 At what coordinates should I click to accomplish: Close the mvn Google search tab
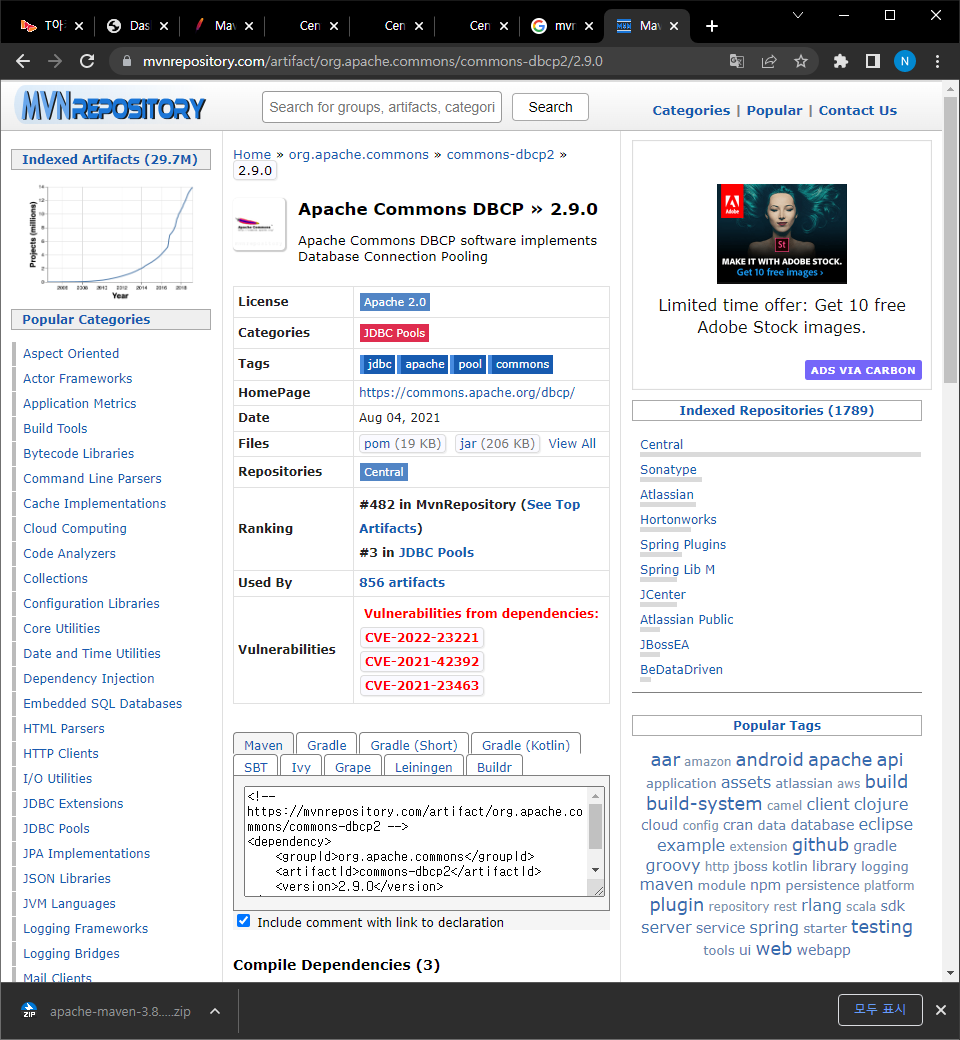(x=588, y=26)
